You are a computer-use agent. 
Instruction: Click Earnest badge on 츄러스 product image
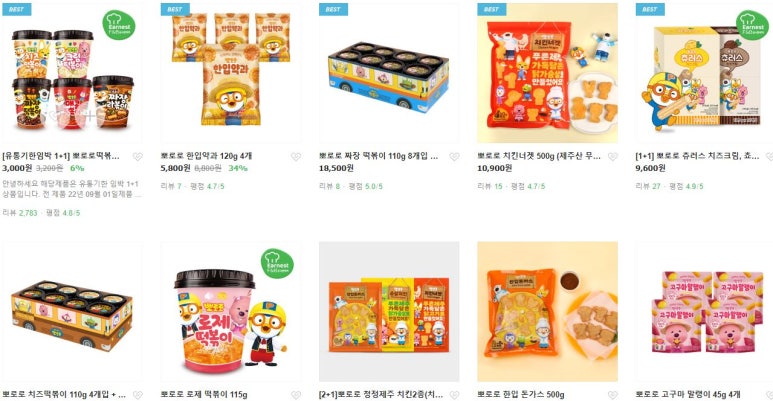pos(752,25)
